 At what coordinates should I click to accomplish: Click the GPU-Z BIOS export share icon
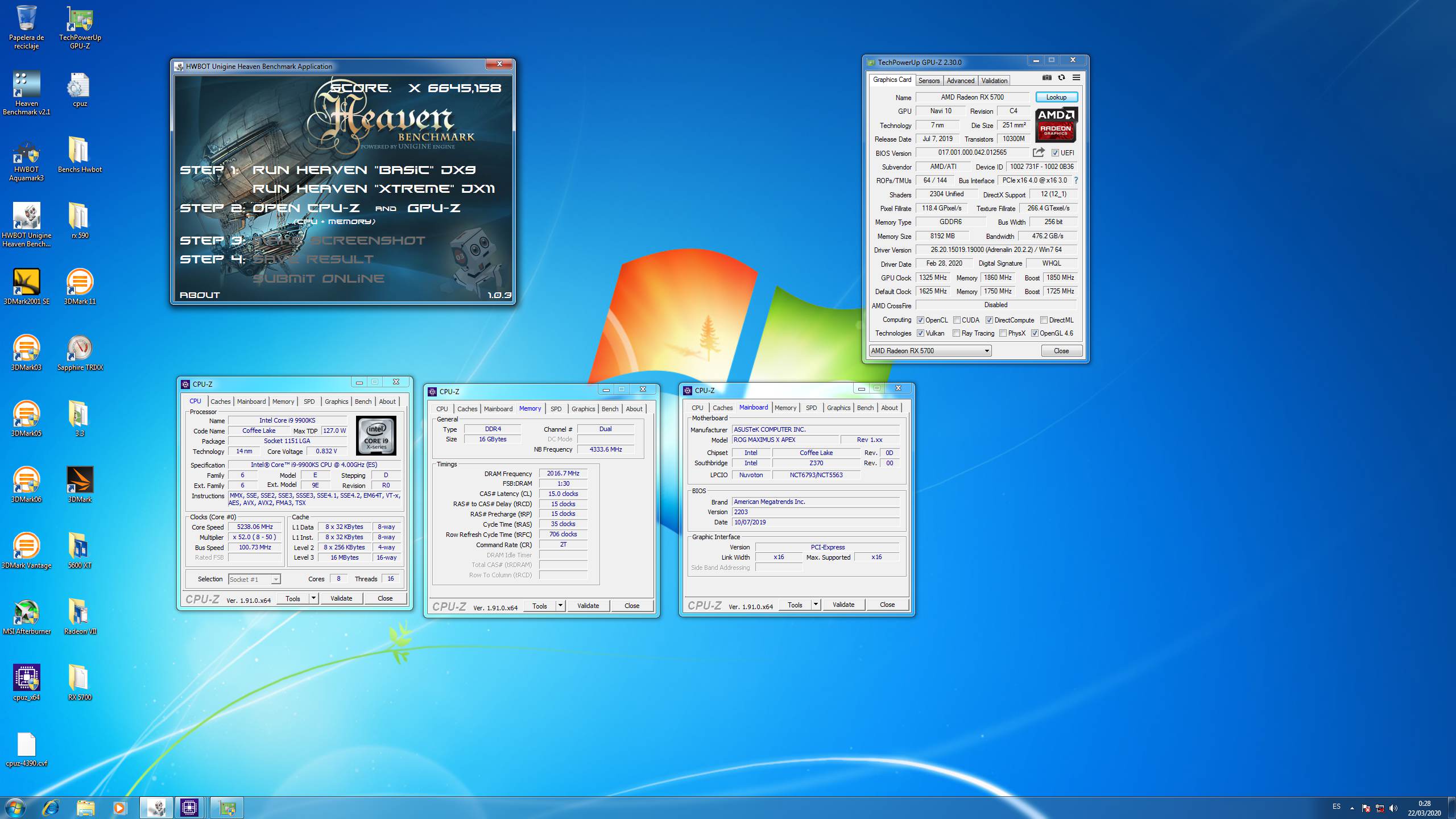coord(1039,152)
